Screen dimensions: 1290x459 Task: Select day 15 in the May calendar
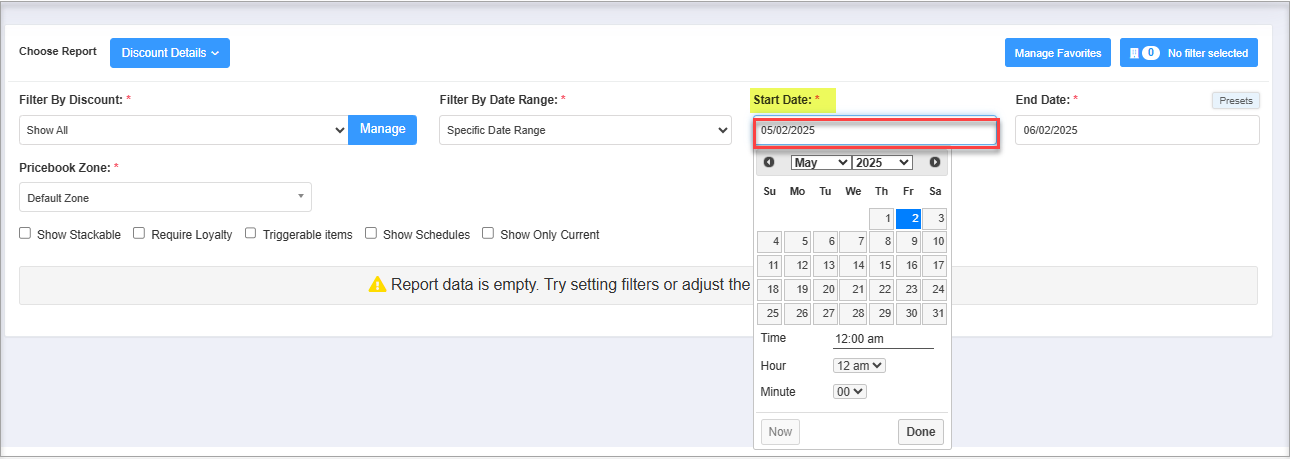(881, 265)
